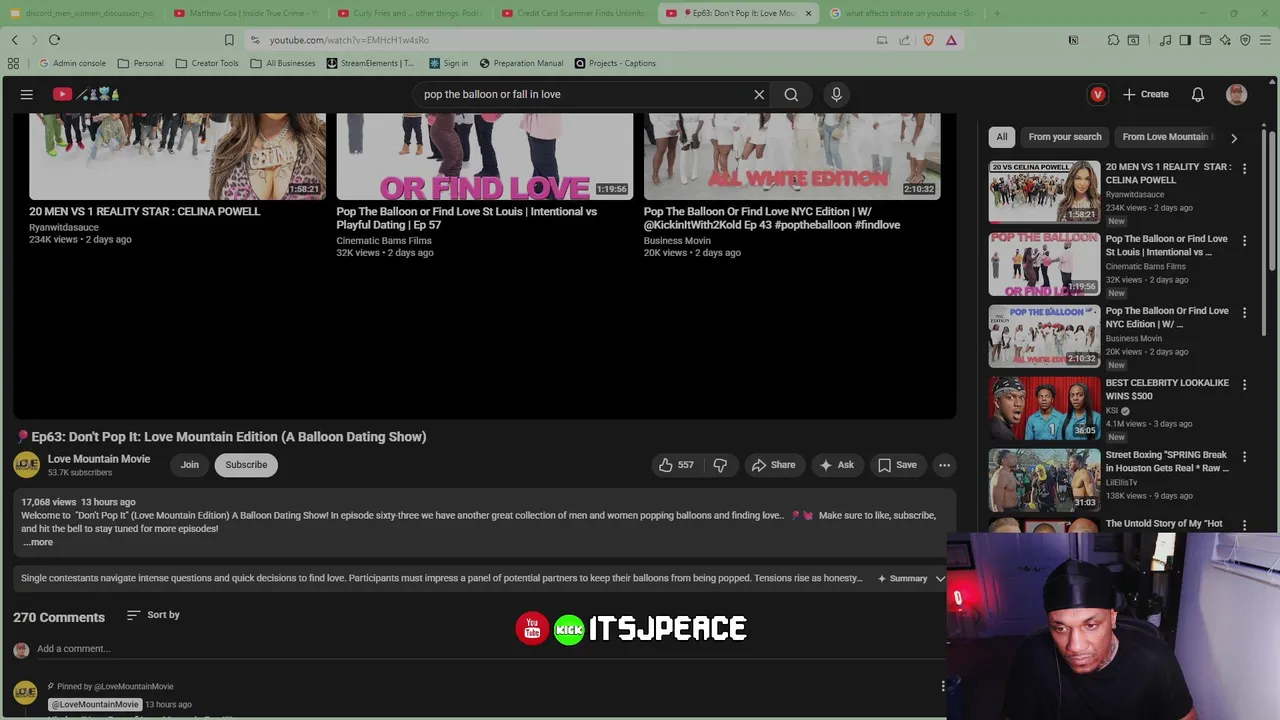Screen dimensions: 1280x720
Task: Click the browser address bar URL
Action: coord(349,40)
